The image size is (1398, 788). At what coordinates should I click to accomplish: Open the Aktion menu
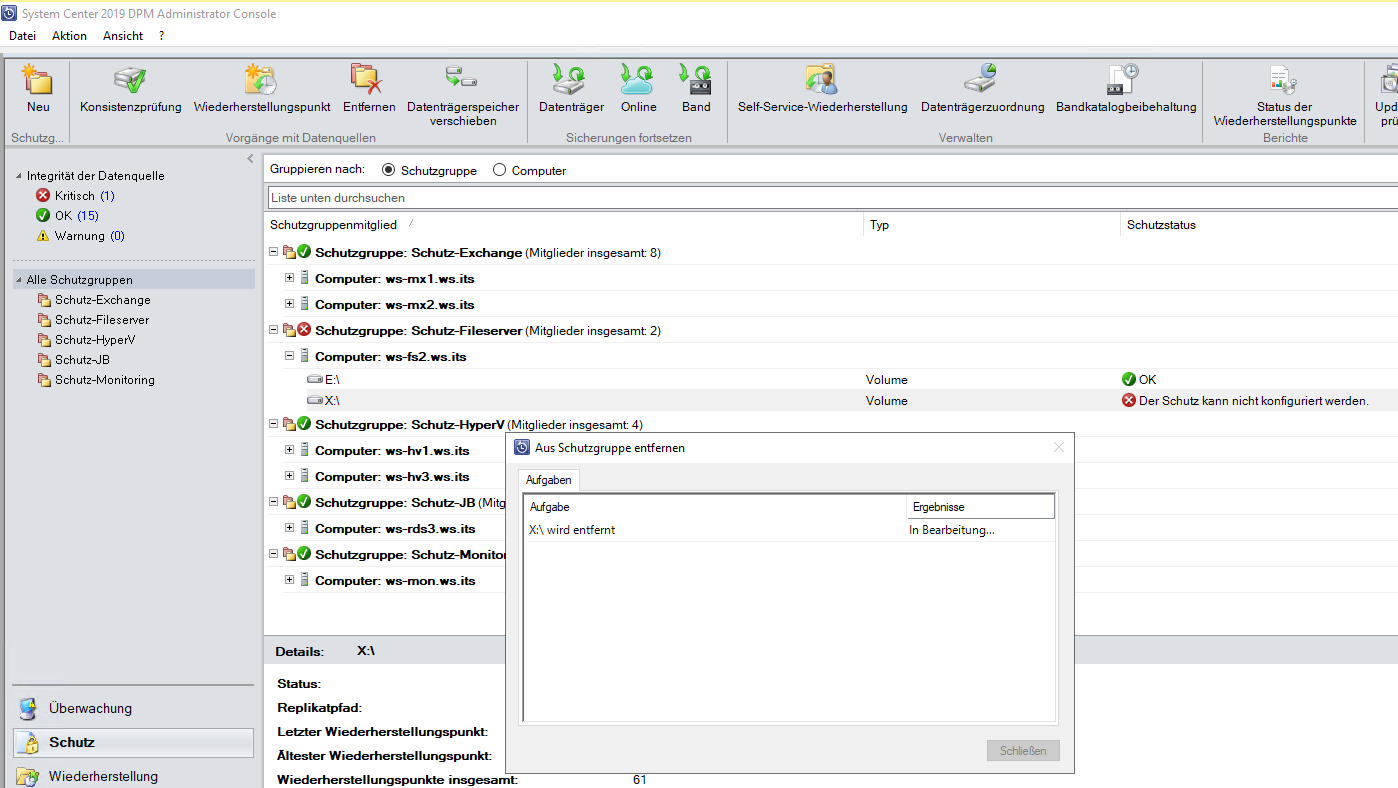pyautogui.click(x=69, y=36)
